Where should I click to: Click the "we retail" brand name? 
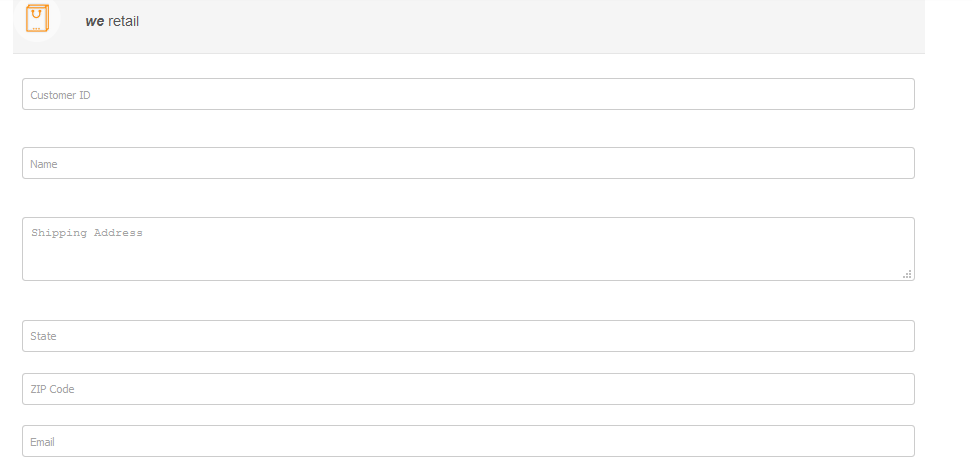(x=112, y=21)
